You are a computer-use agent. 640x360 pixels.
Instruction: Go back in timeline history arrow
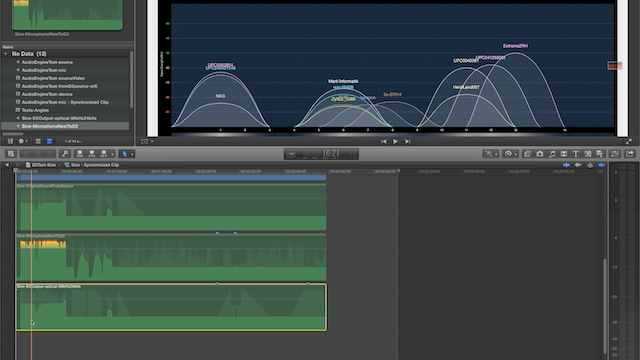point(7,165)
